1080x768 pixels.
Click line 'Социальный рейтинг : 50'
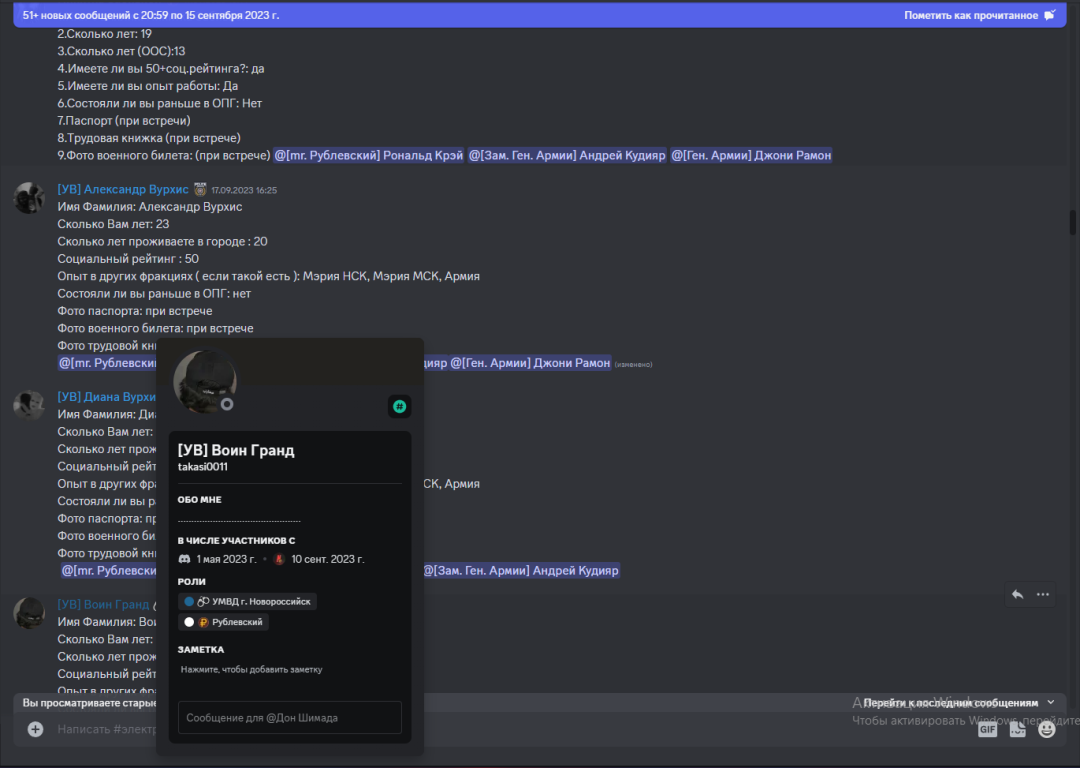[x=128, y=259]
